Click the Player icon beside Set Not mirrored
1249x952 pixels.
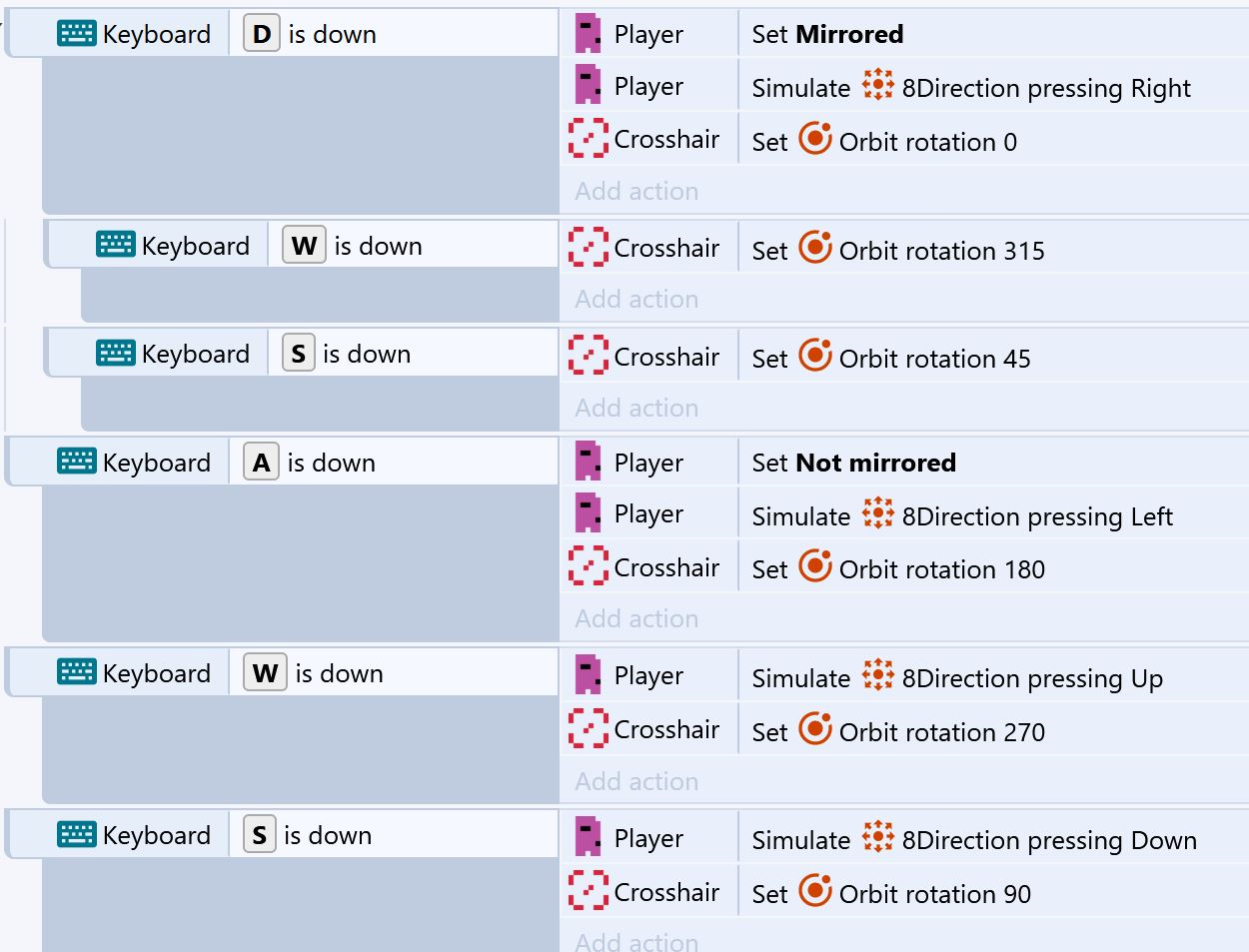pyautogui.click(x=588, y=463)
